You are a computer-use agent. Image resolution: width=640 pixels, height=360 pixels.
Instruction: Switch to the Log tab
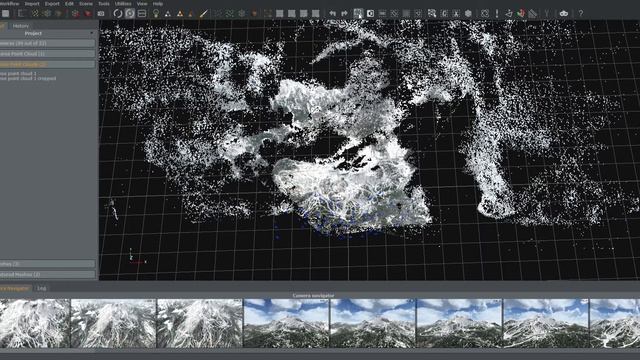42,288
